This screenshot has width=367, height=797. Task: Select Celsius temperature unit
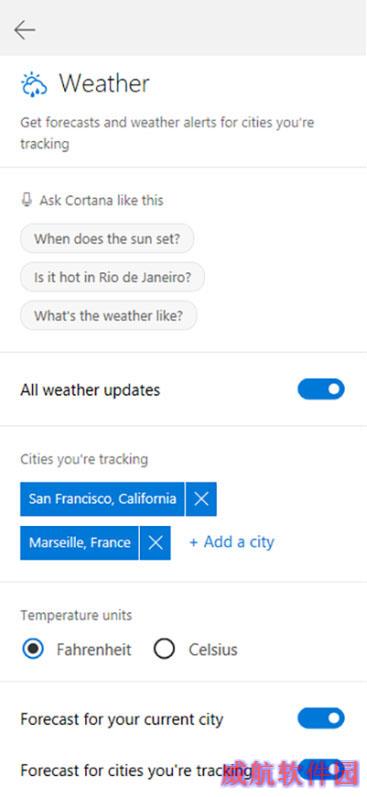[164, 649]
